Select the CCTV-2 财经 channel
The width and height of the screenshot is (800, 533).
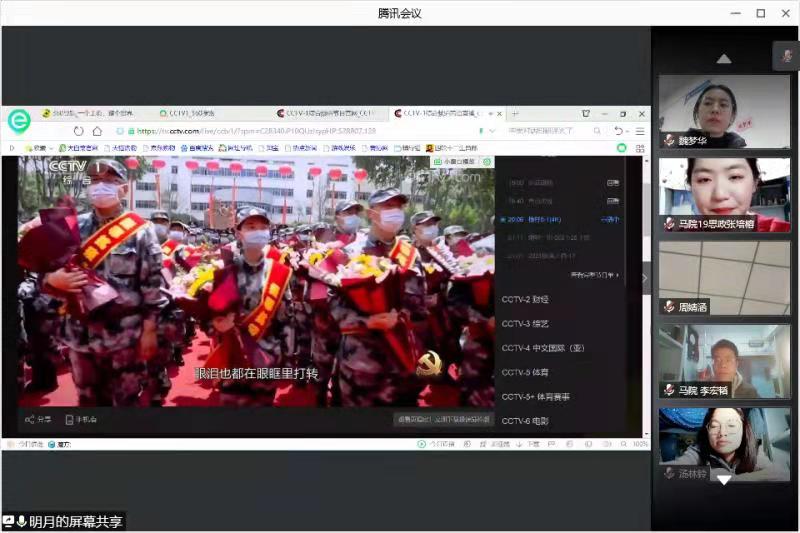point(525,299)
